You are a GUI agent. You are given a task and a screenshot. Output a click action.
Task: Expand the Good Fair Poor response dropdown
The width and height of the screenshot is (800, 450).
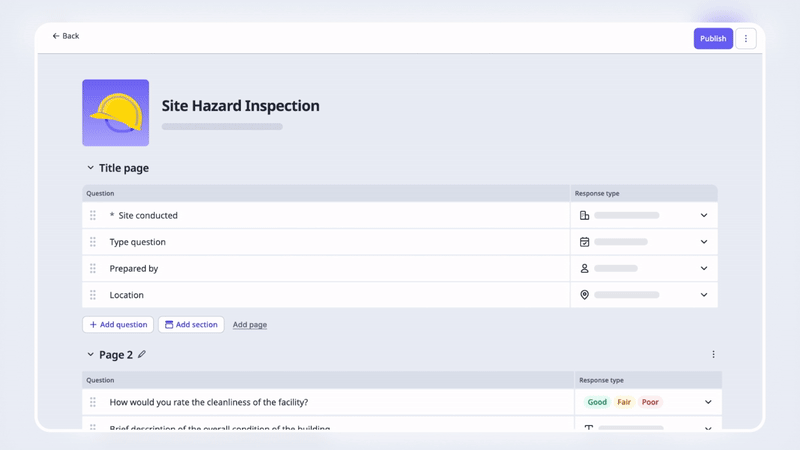[x=708, y=402]
